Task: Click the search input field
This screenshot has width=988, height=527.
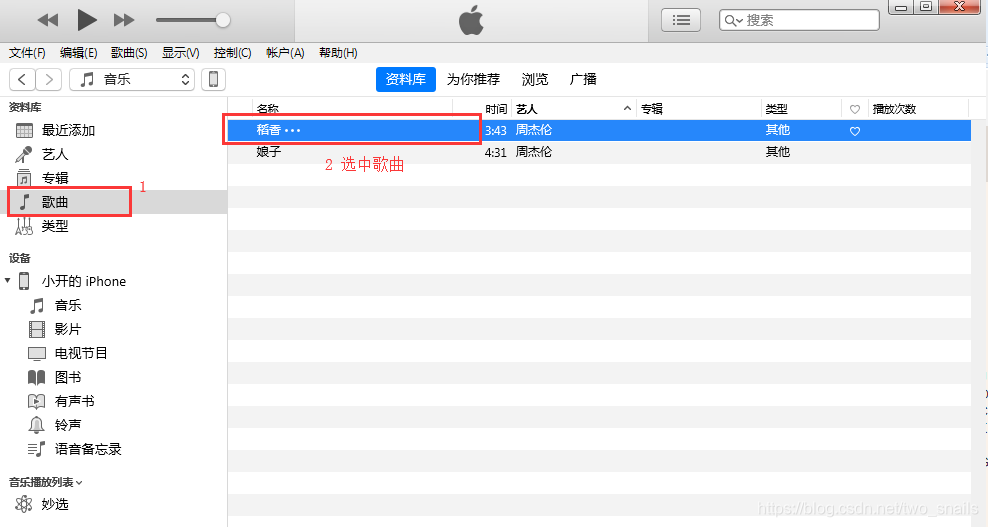Action: 799,20
